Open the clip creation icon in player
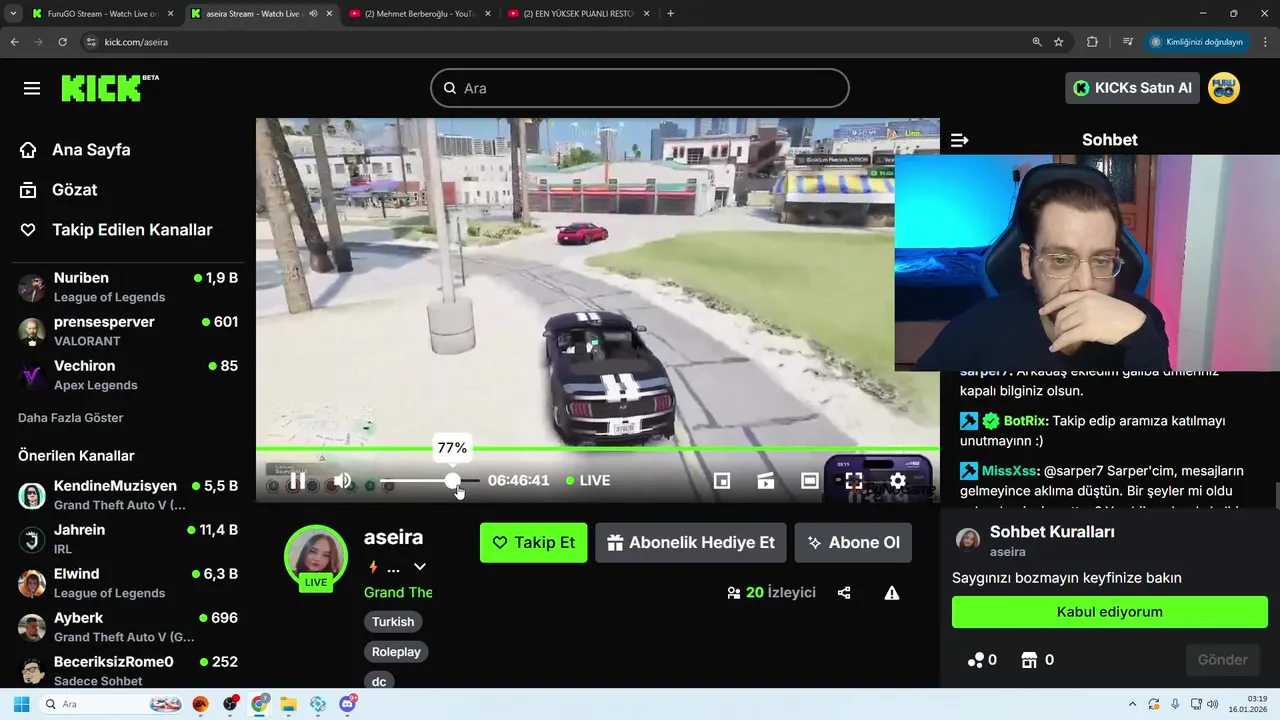 coord(766,481)
